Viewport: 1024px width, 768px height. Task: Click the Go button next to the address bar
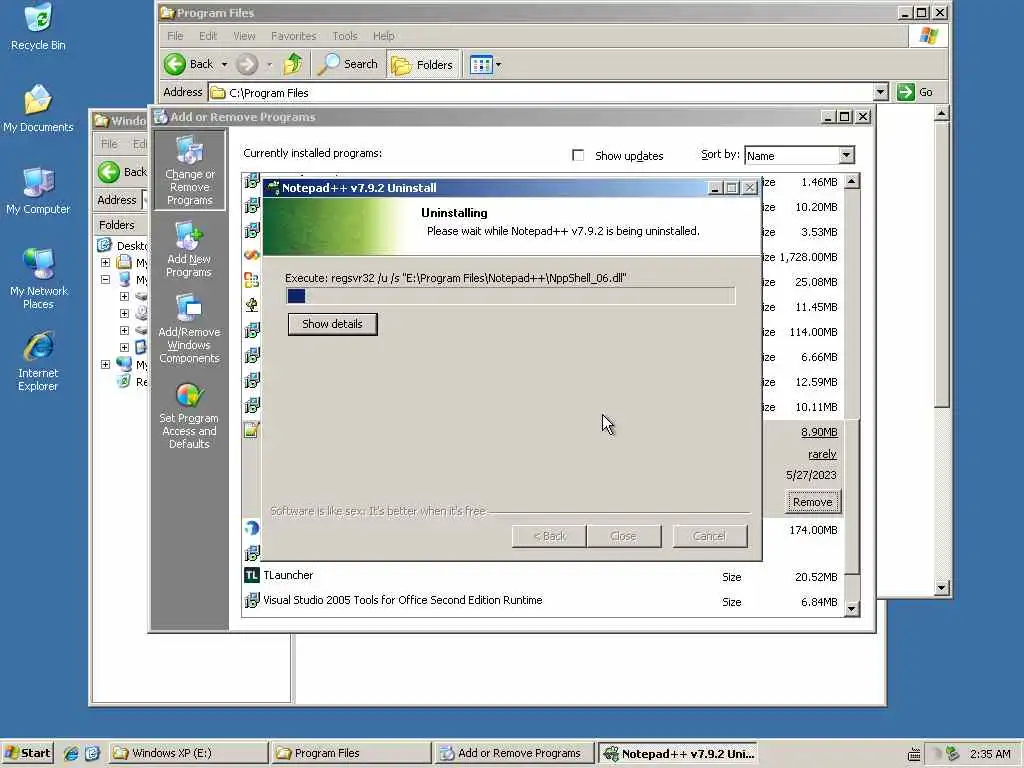tap(916, 92)
